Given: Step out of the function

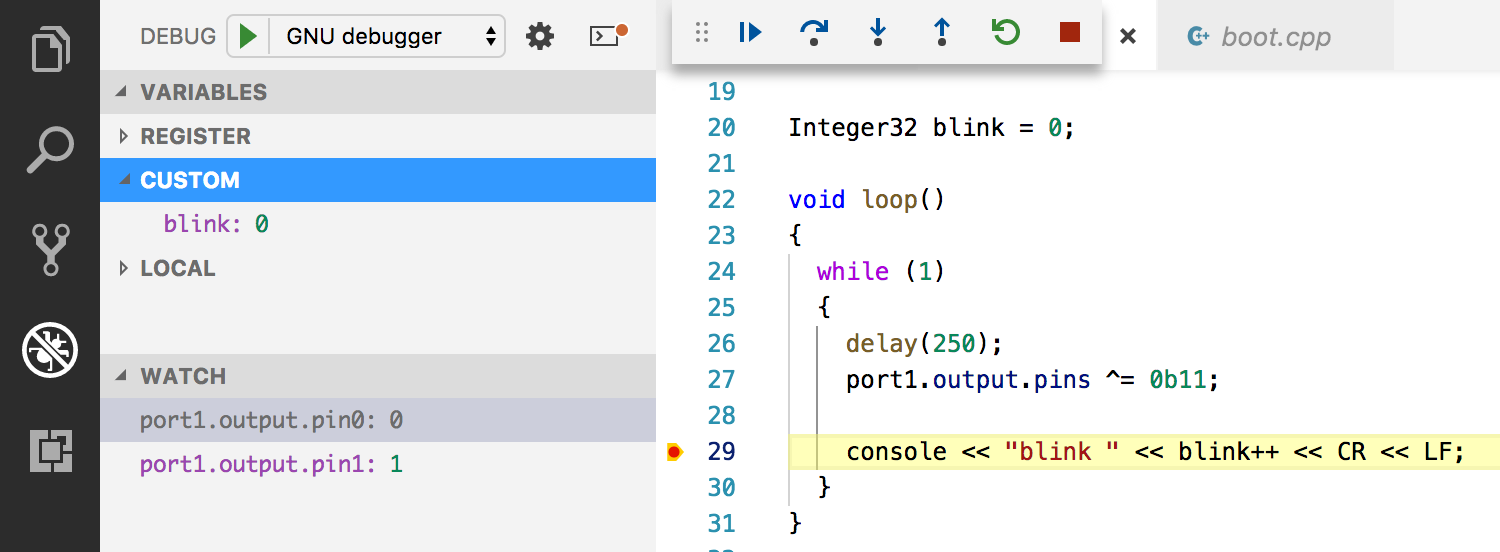Looking at the screenshot, I should point(941,33).
